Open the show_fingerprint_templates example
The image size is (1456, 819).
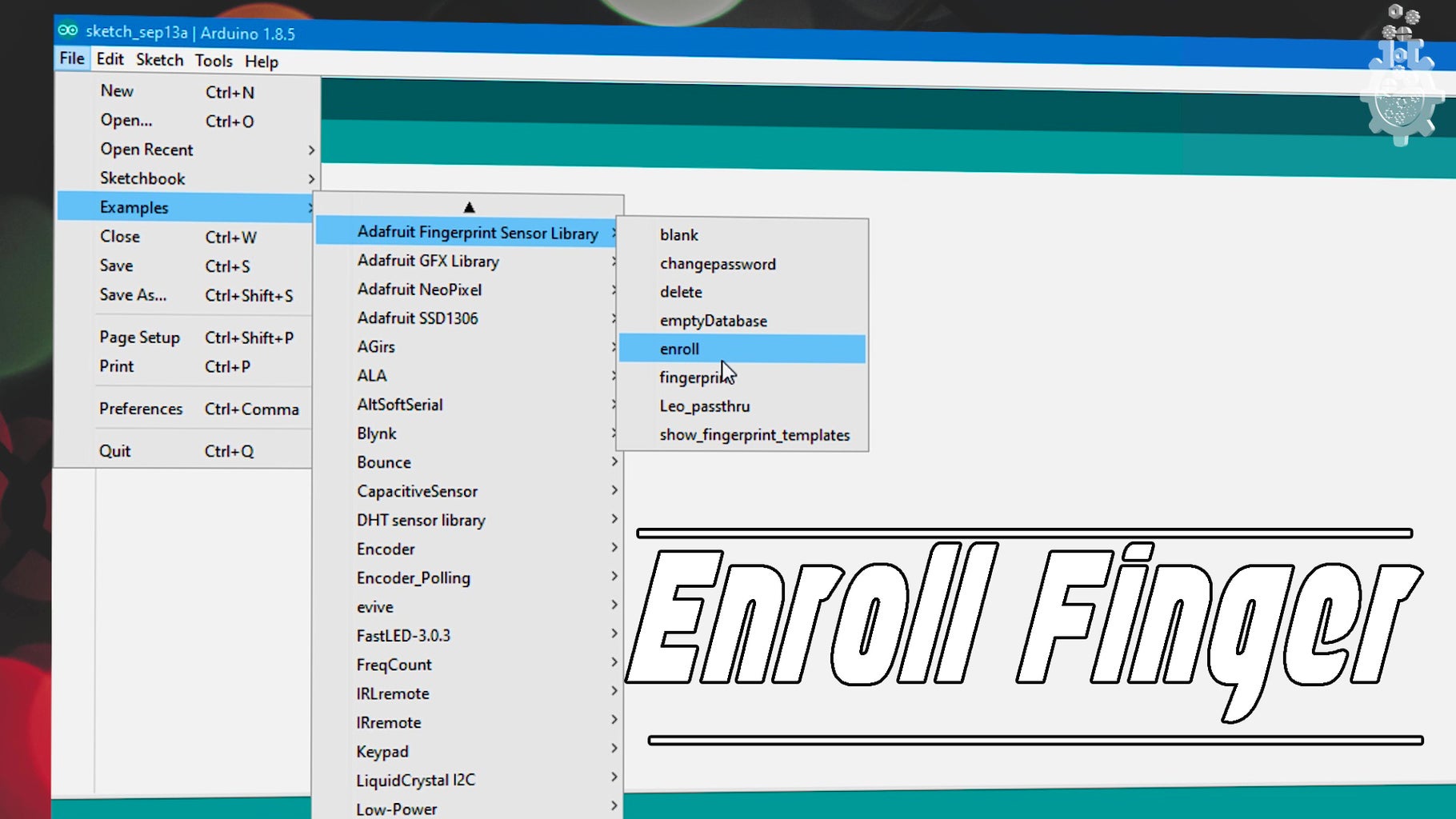pos(754,434)
